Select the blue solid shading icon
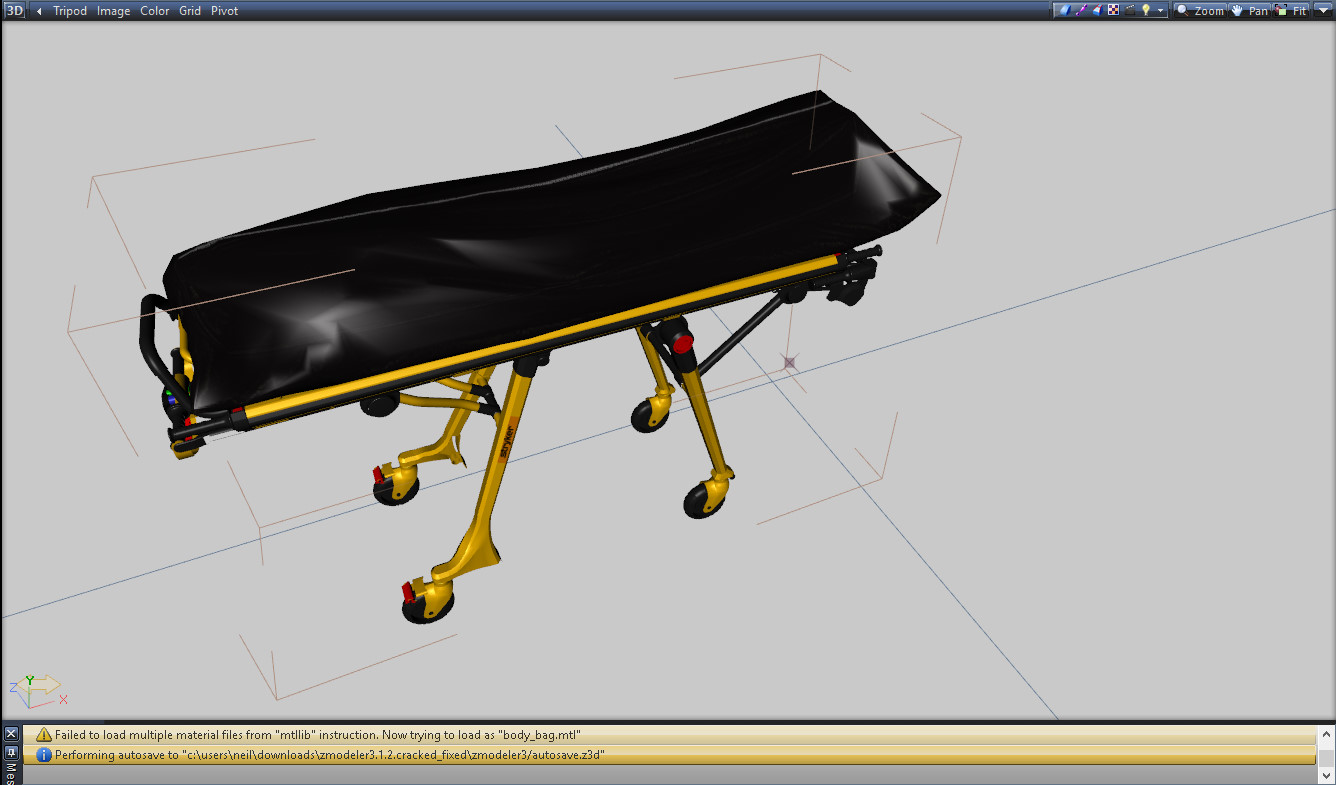The height and width of the screenshot is (785, 1336). (x=1064, y=10)
